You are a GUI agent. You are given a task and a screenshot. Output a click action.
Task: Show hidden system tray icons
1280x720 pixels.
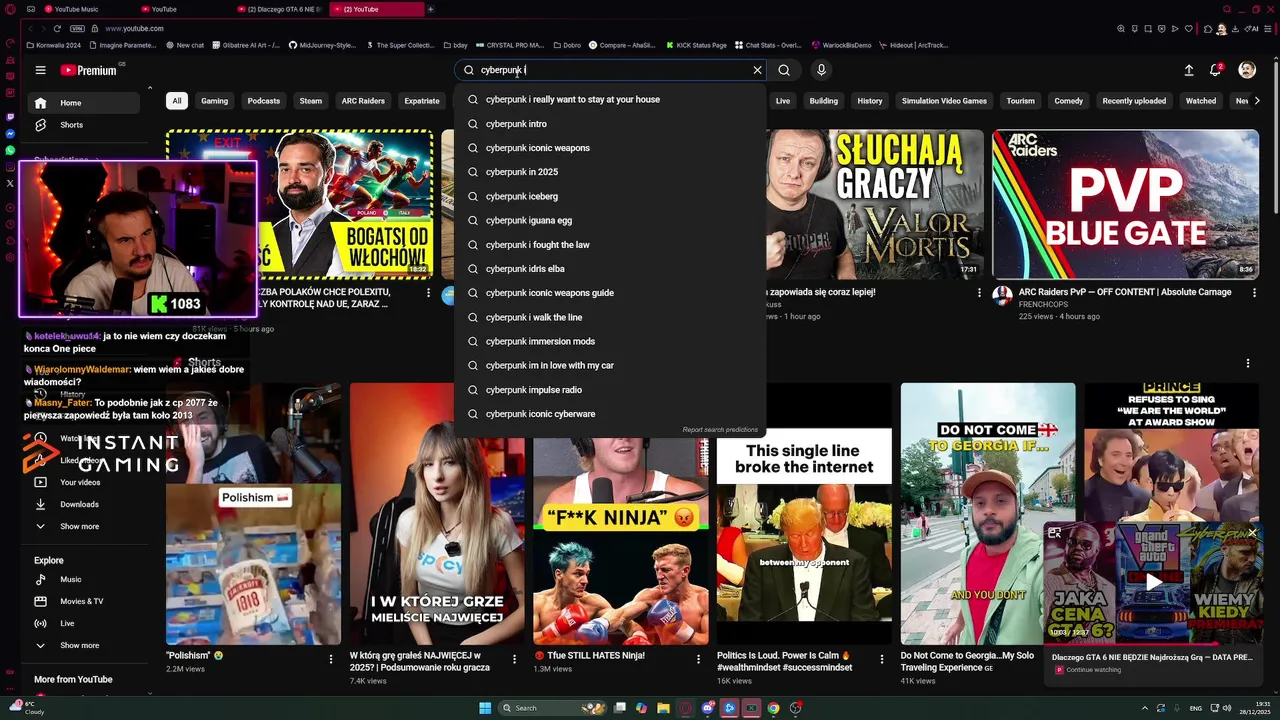coord(1145,708)
